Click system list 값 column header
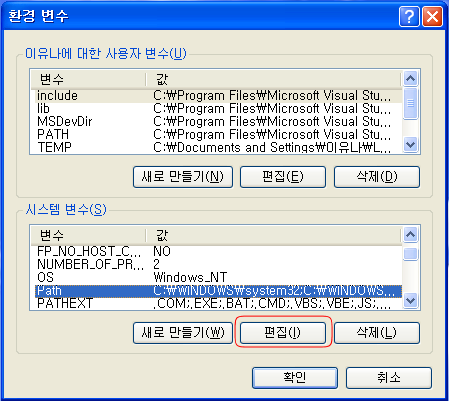This screenshot has height=401, width=449. coord(273,235)
